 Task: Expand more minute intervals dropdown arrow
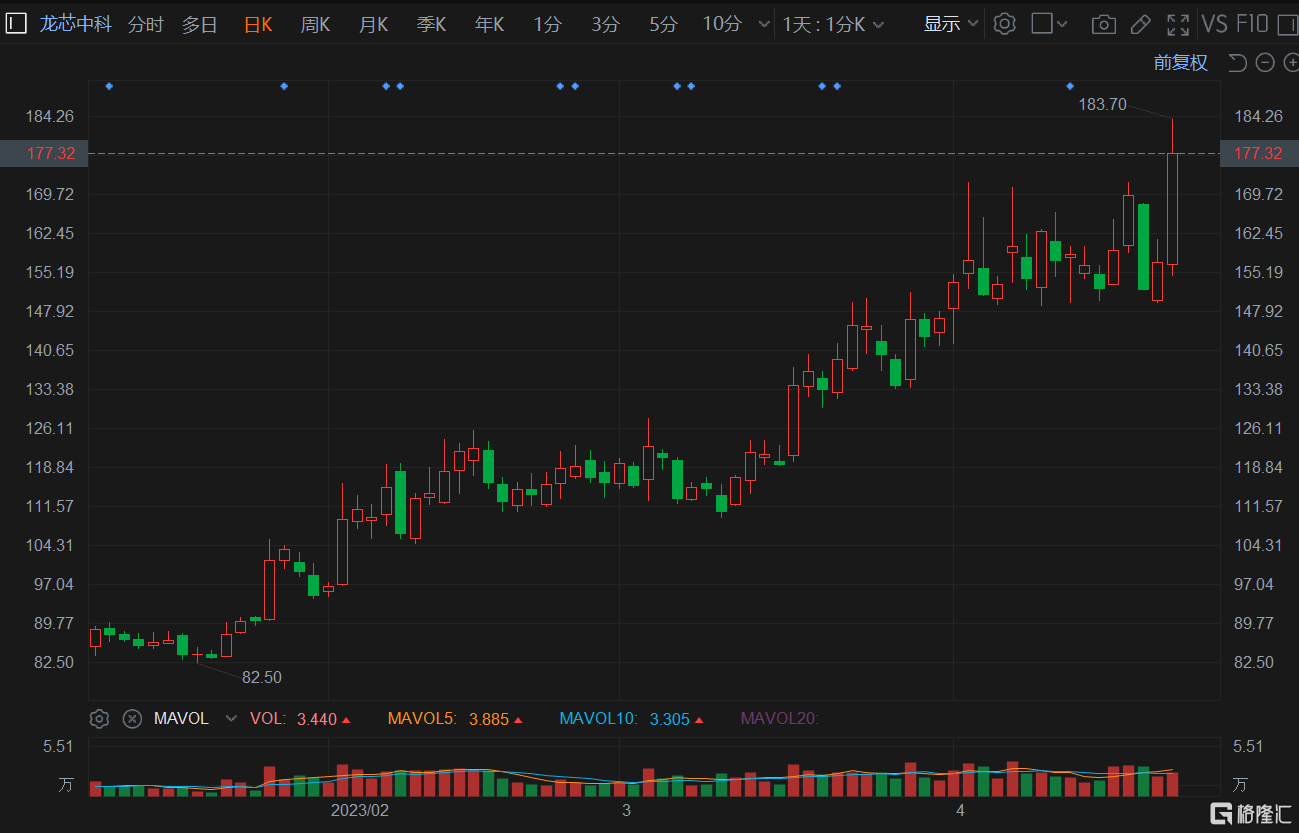764,24
